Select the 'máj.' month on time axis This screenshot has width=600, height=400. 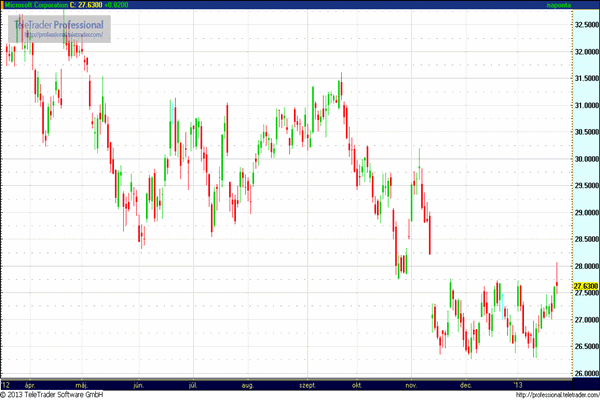point(82,383)
